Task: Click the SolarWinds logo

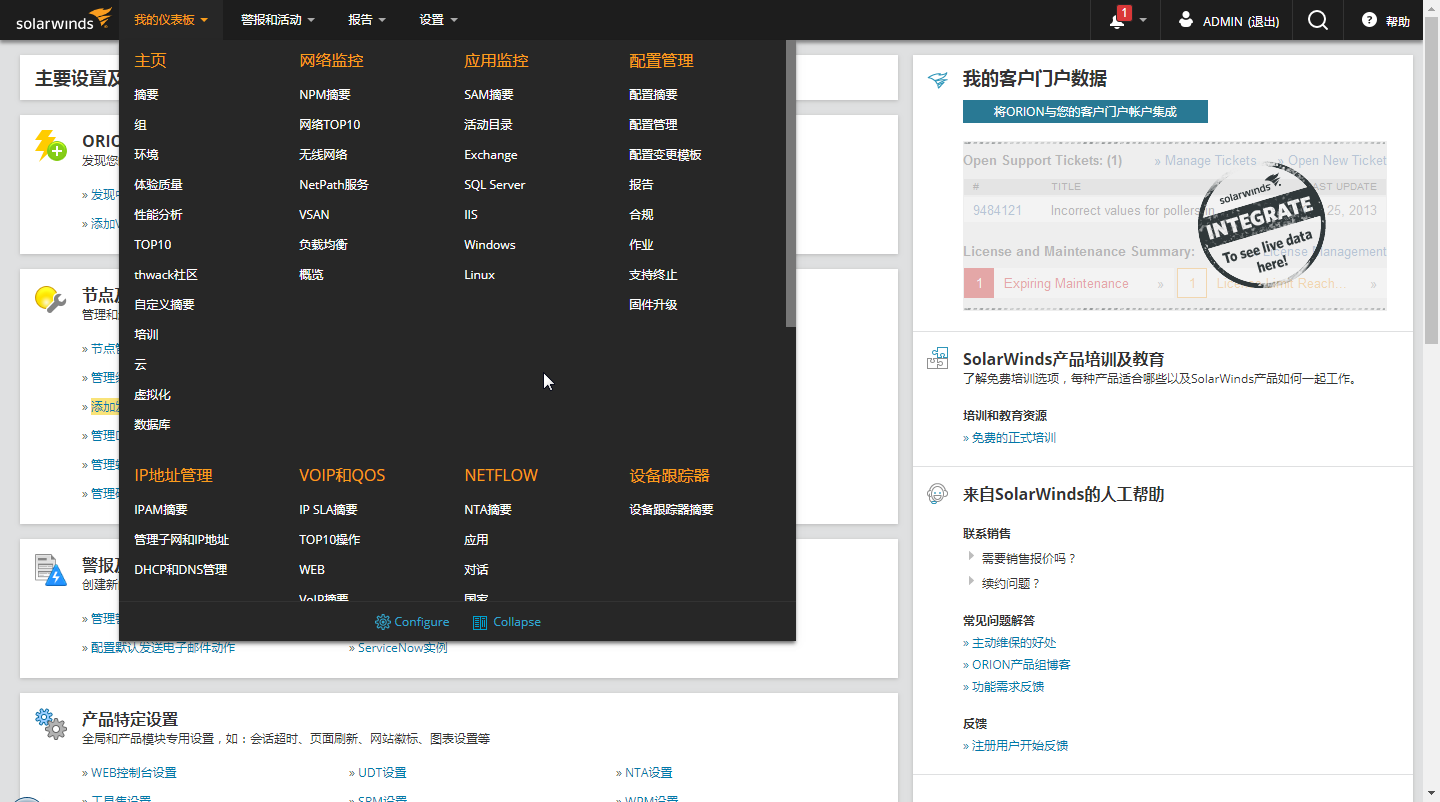Action: tap(63, 20)
